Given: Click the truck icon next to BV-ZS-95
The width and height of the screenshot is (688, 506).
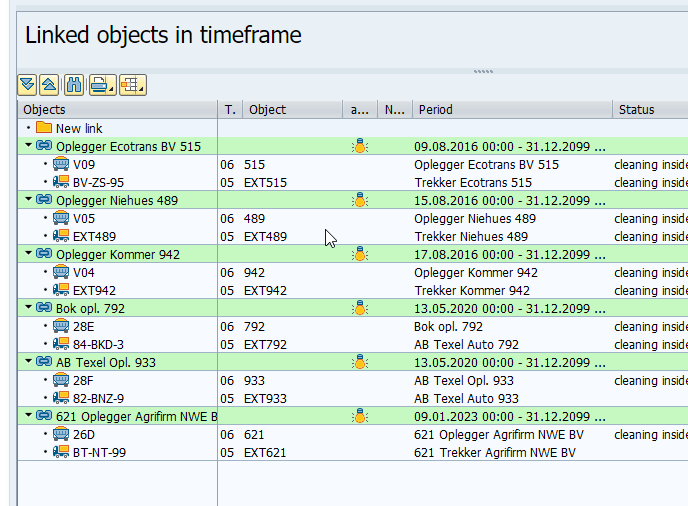Looking at the screenshot, I should click(61, 182).
